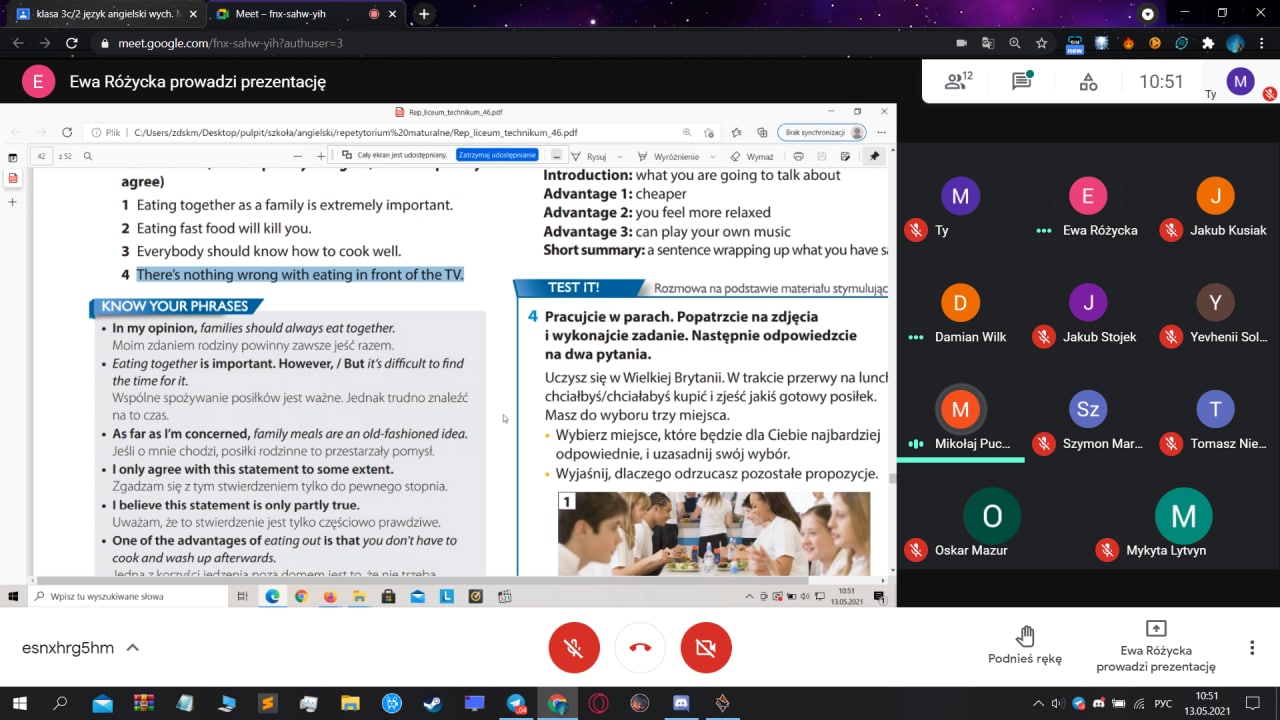Raise hand using Podnieś rękę button

click(x=1025, y=646)
